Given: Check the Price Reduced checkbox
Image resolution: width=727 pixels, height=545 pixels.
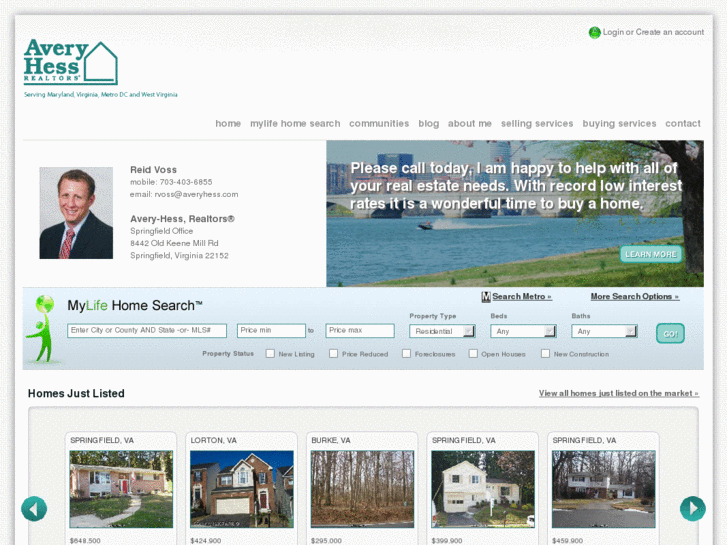Looking at the screenshot, I should (x=333, y=353).
